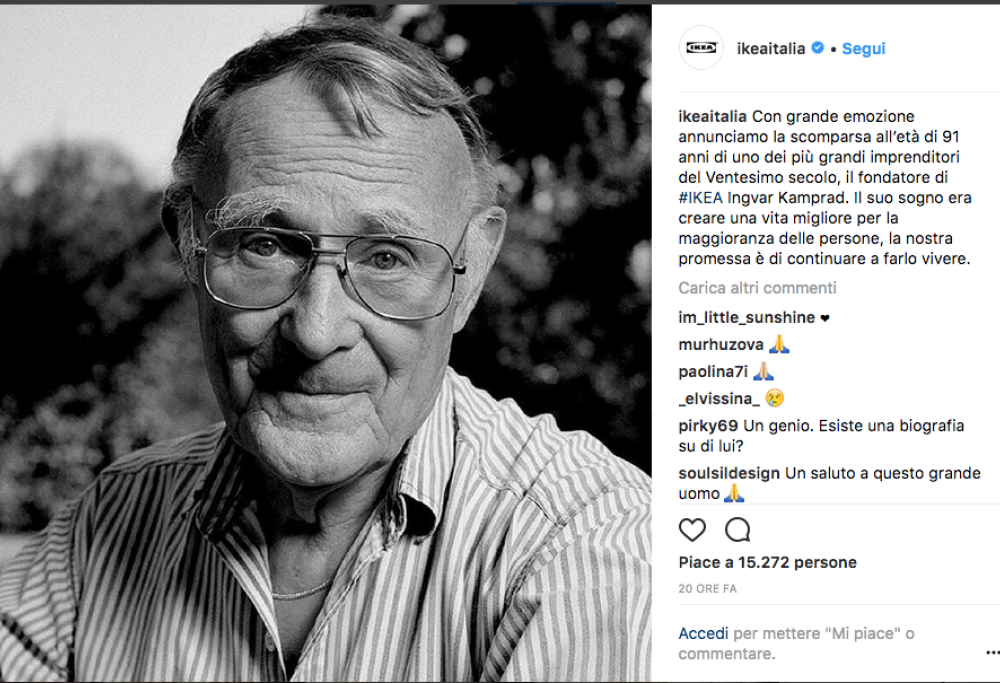Click the blue verified badge
The image size is (1000, 683).
(x=817, y=48)
